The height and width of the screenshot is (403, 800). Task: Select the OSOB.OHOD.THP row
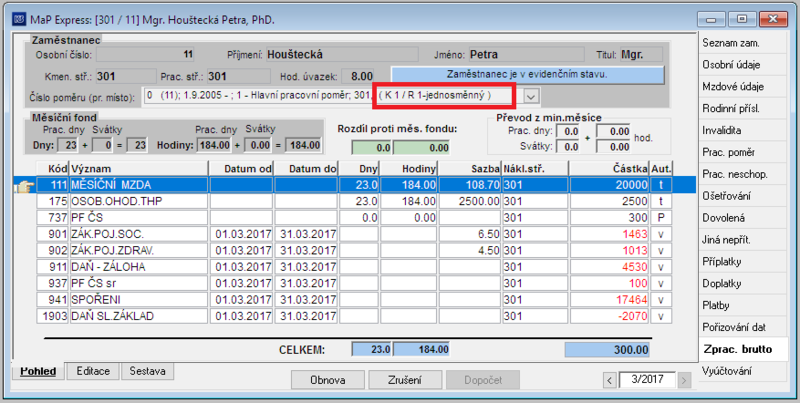pyautogui.click(x=354, y=202)
